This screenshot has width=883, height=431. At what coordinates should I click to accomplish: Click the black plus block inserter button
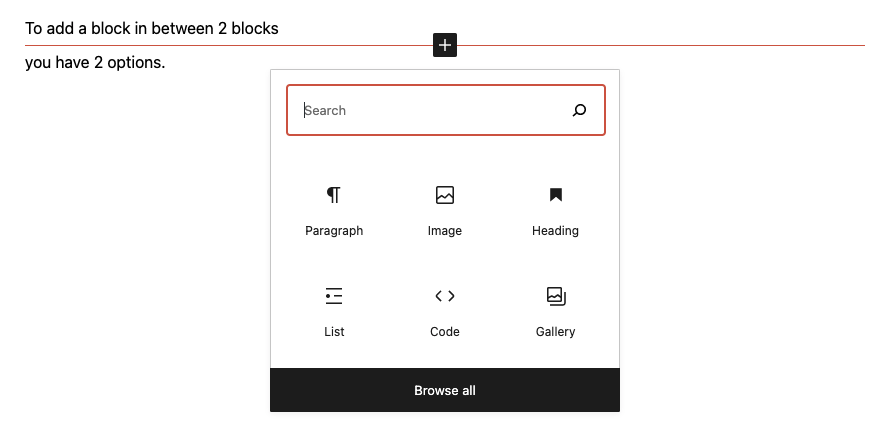(445, 45)
